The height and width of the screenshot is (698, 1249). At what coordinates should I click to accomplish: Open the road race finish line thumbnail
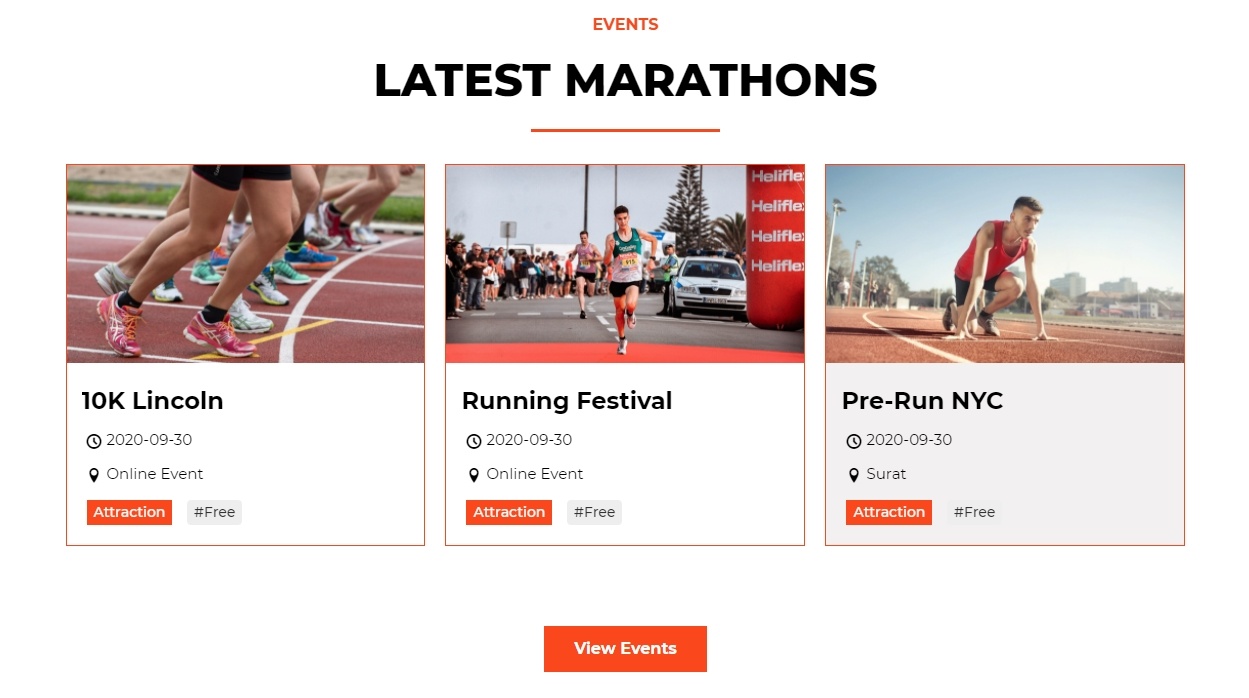[625, 264]
